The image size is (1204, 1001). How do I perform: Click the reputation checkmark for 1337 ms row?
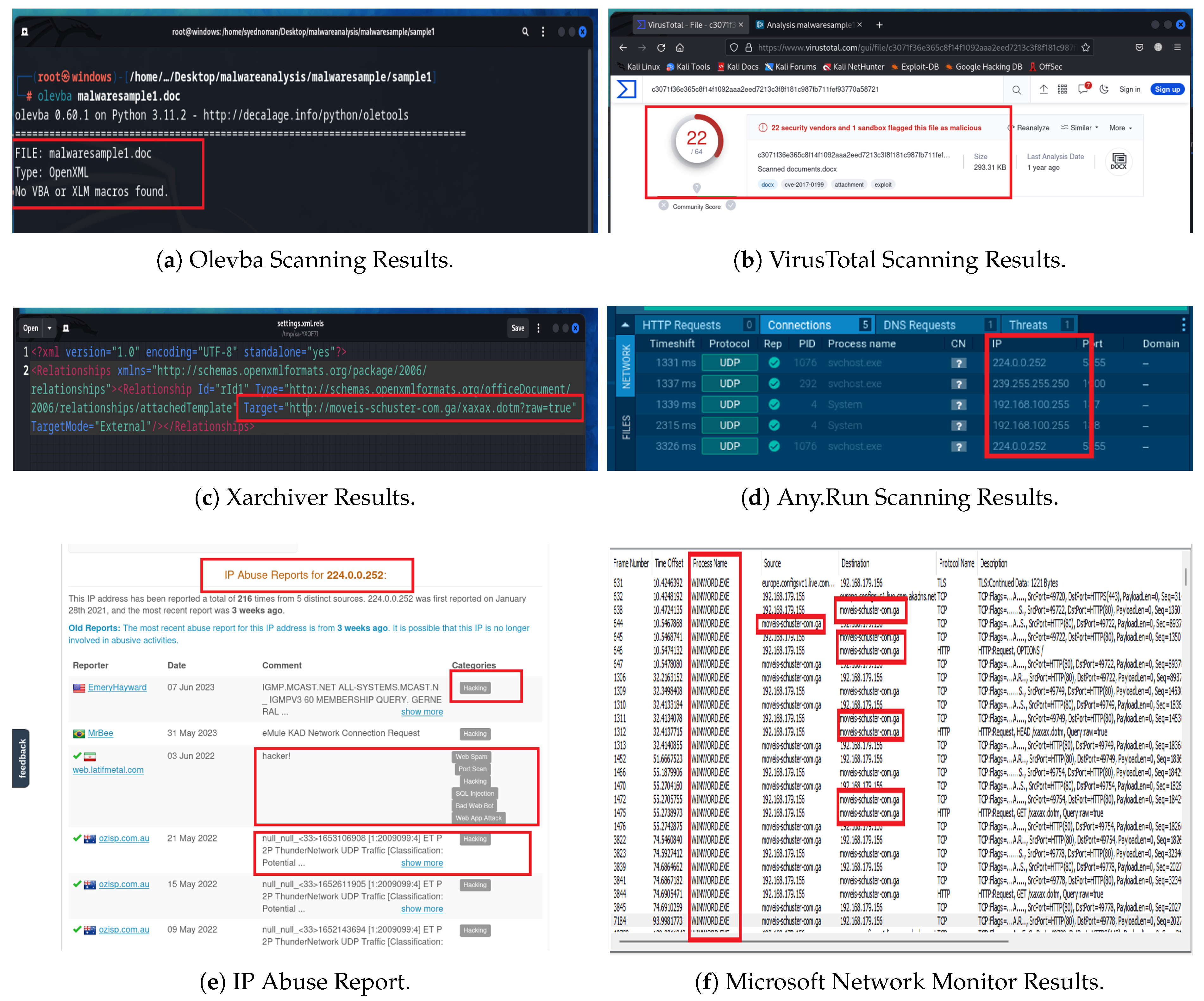pyautogui.click(x=774, y=384)
